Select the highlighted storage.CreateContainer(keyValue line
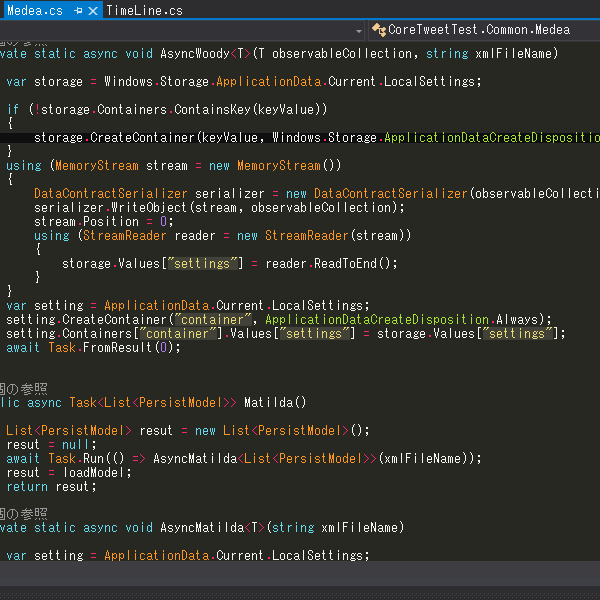The image size is (600, 600). click(317, 137)
